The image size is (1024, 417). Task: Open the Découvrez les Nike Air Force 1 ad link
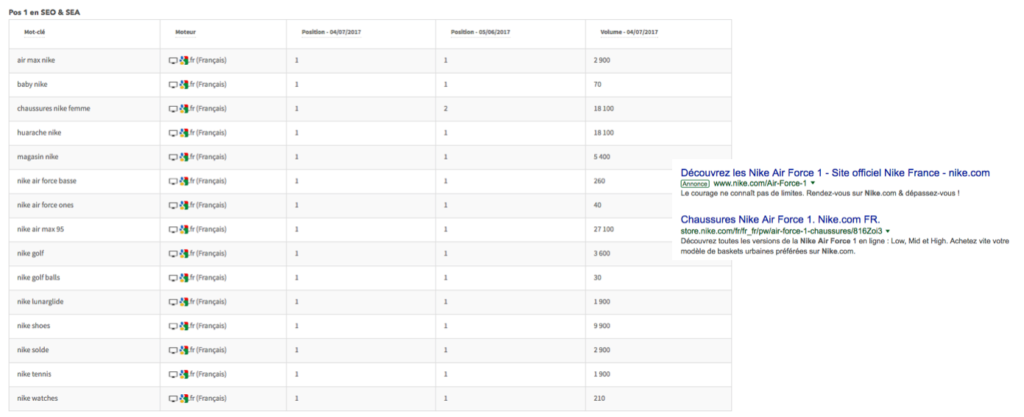click(x=835, y=173)
